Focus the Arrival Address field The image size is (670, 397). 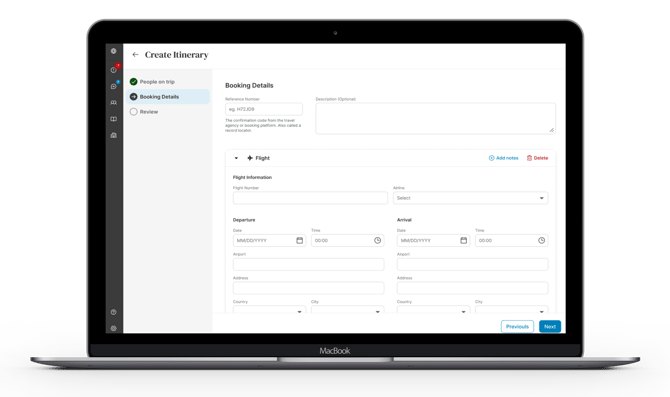pyautogui.click(x=473, y=288)
